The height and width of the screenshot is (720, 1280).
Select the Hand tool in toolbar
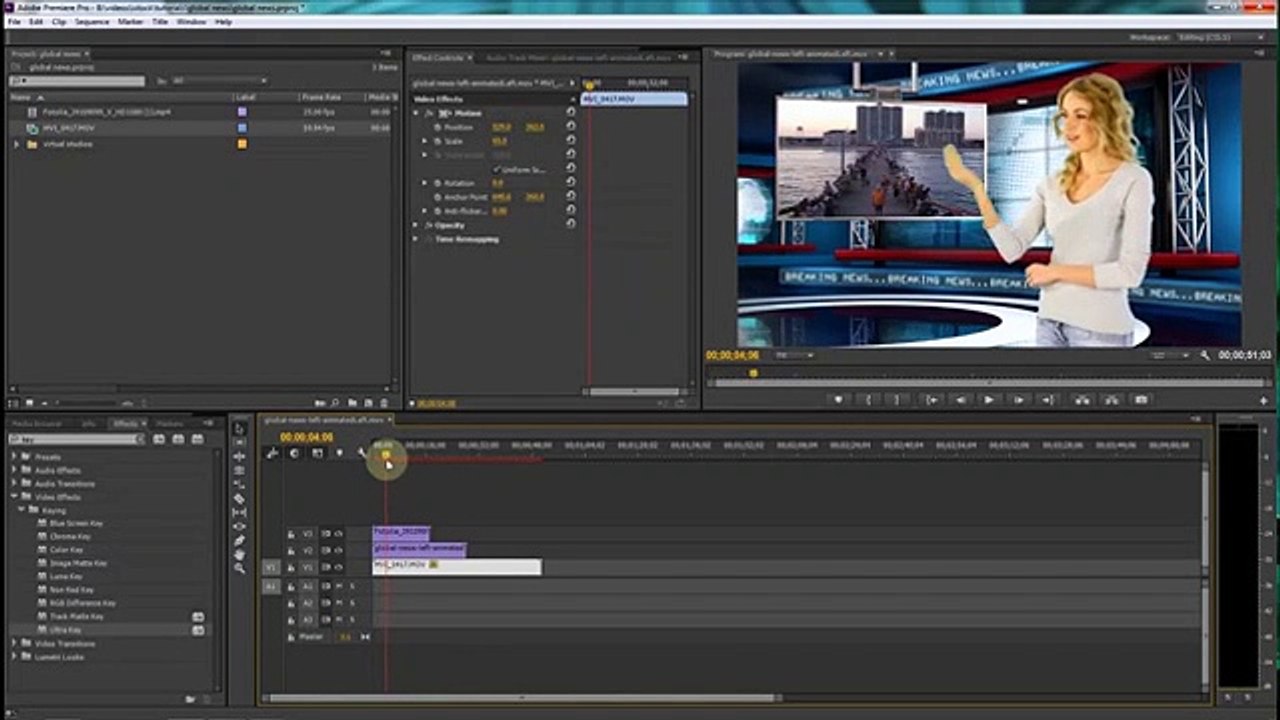[x=239, y=554]
